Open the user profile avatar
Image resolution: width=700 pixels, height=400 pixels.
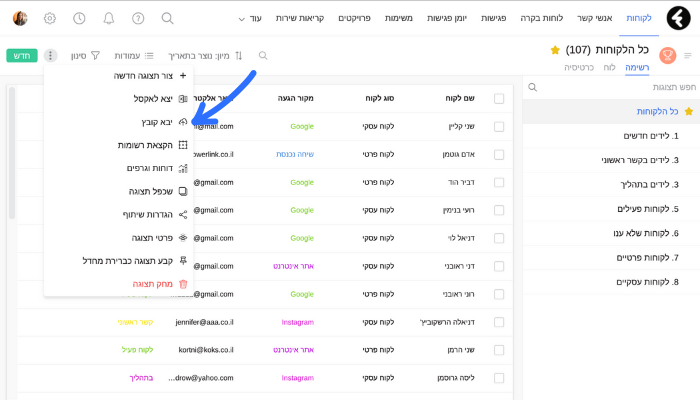pos(20,18)
